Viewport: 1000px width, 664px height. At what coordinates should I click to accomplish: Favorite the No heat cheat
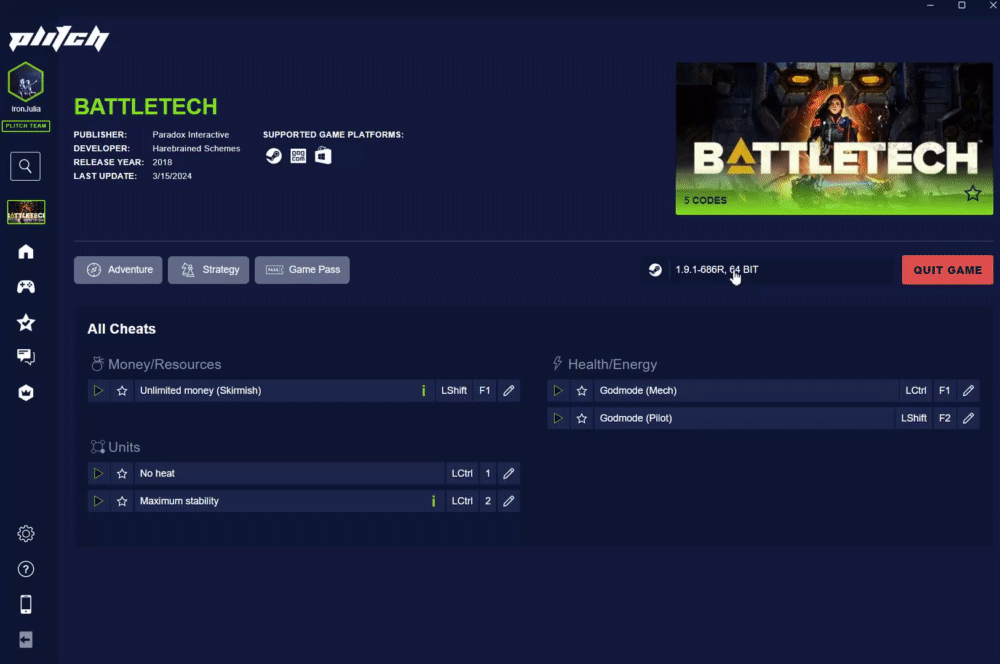coord(122,473)
